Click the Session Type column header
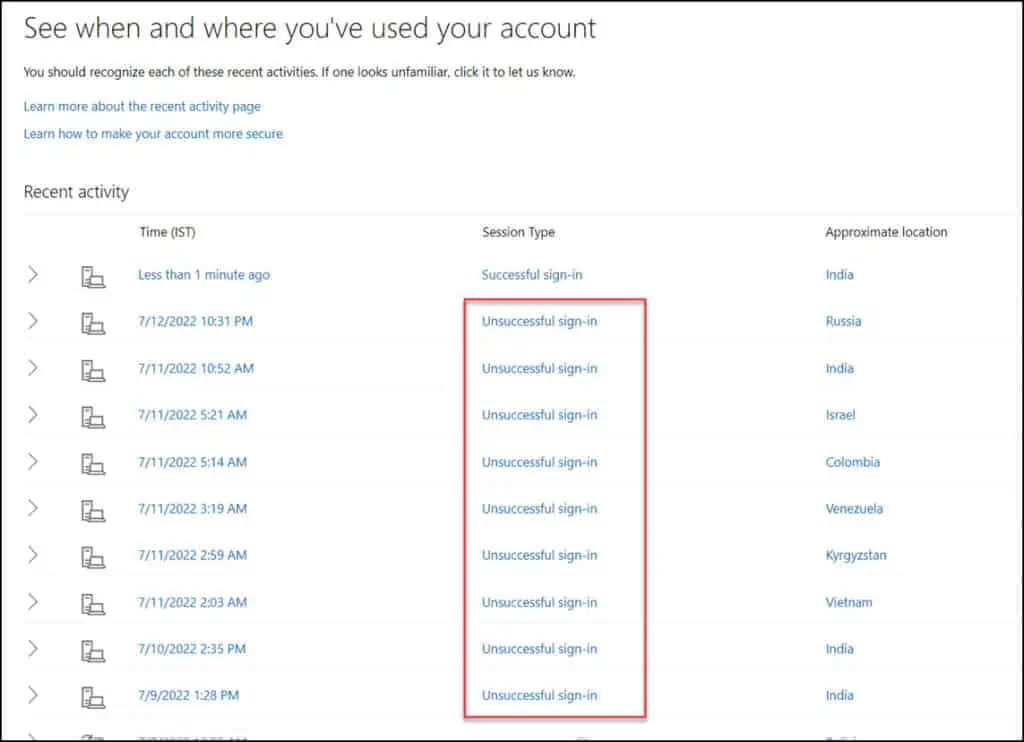This screenshot has width=1024, height=742. click(x=519, y=232)
